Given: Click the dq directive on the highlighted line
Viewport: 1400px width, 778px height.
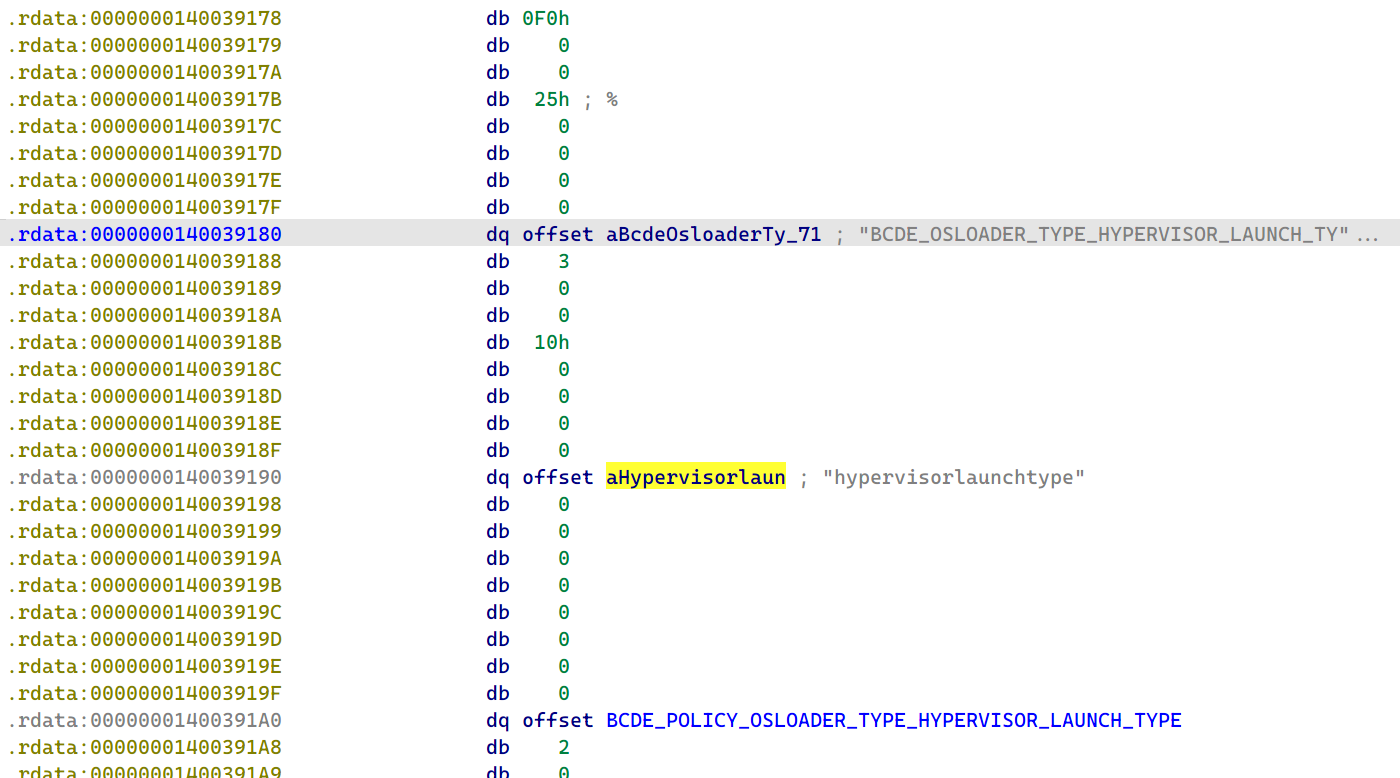Looking at the screenshot, I should click(x=498, y=234).
